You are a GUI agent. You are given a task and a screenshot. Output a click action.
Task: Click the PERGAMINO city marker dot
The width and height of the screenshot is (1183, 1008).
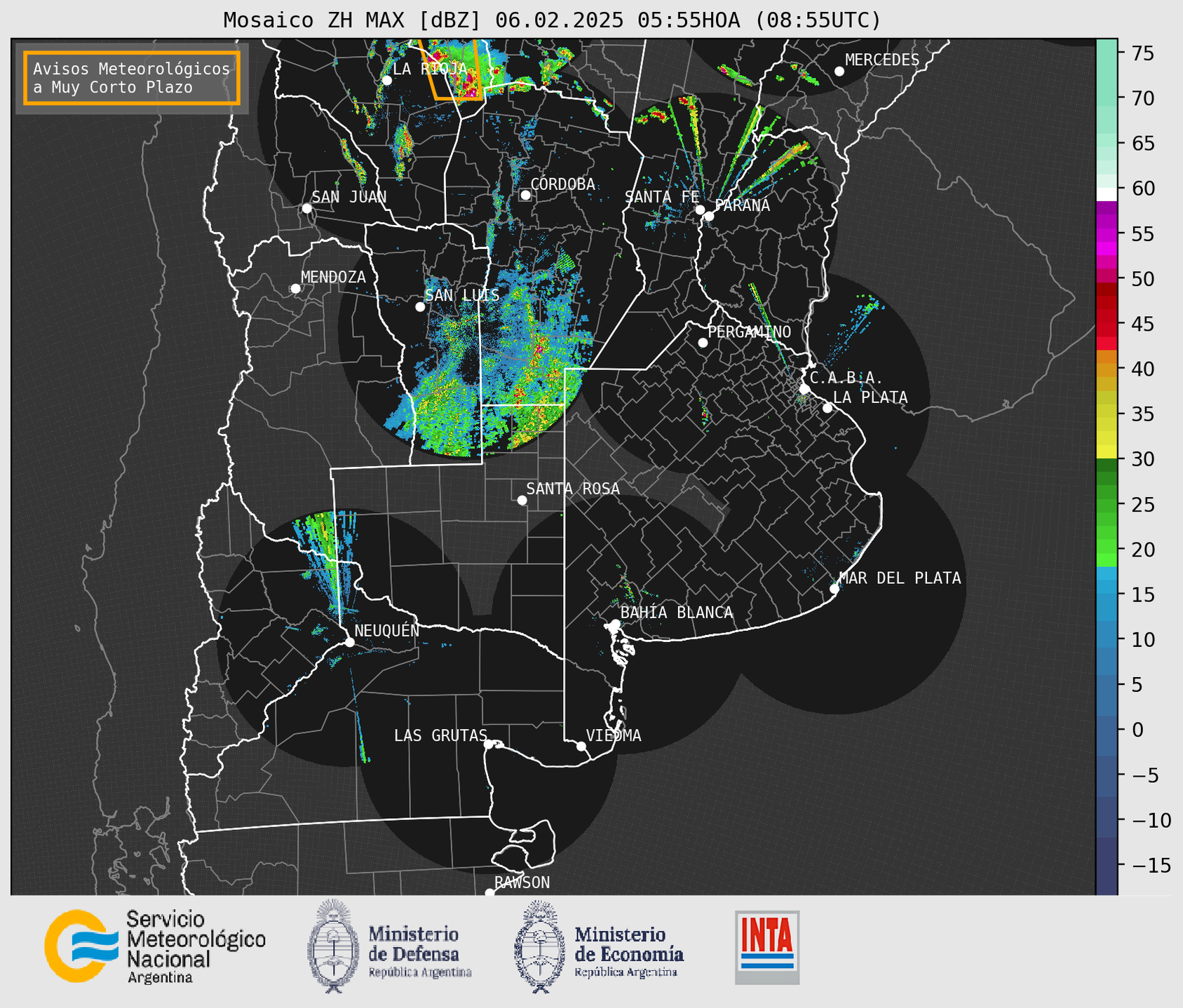pos(703,343)
